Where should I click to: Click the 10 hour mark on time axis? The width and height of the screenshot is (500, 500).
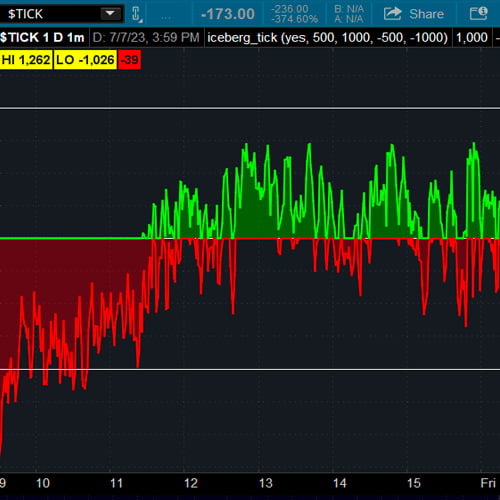tap(43, 483)
